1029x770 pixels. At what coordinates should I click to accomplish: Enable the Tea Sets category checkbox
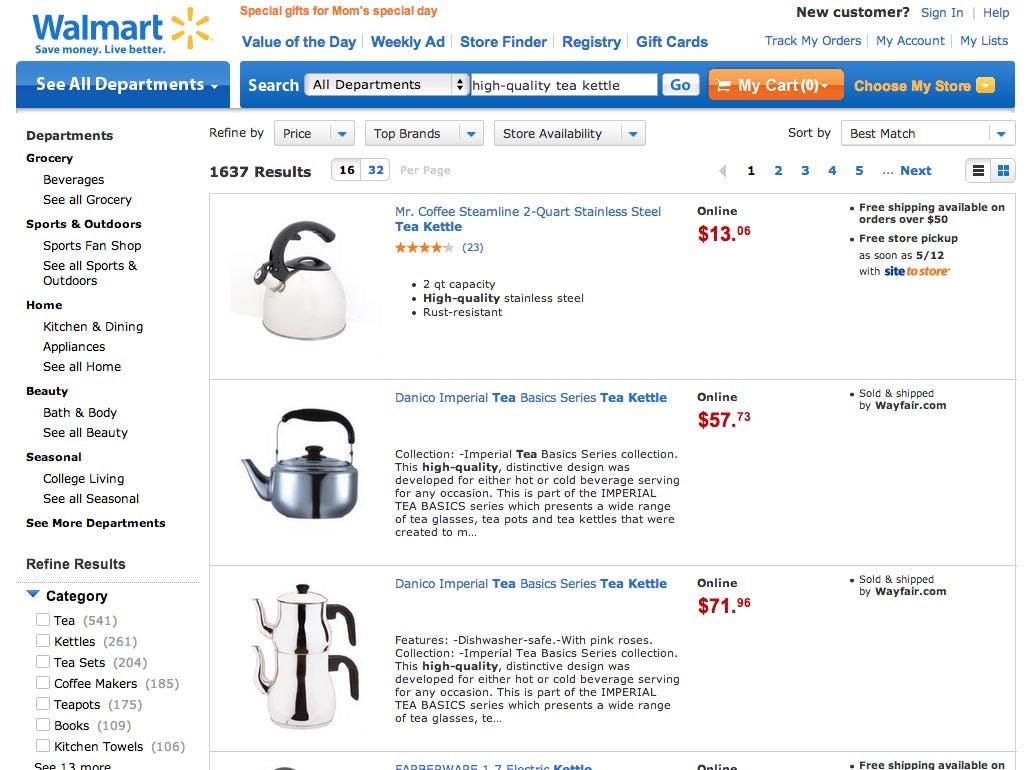coord(43,662)
